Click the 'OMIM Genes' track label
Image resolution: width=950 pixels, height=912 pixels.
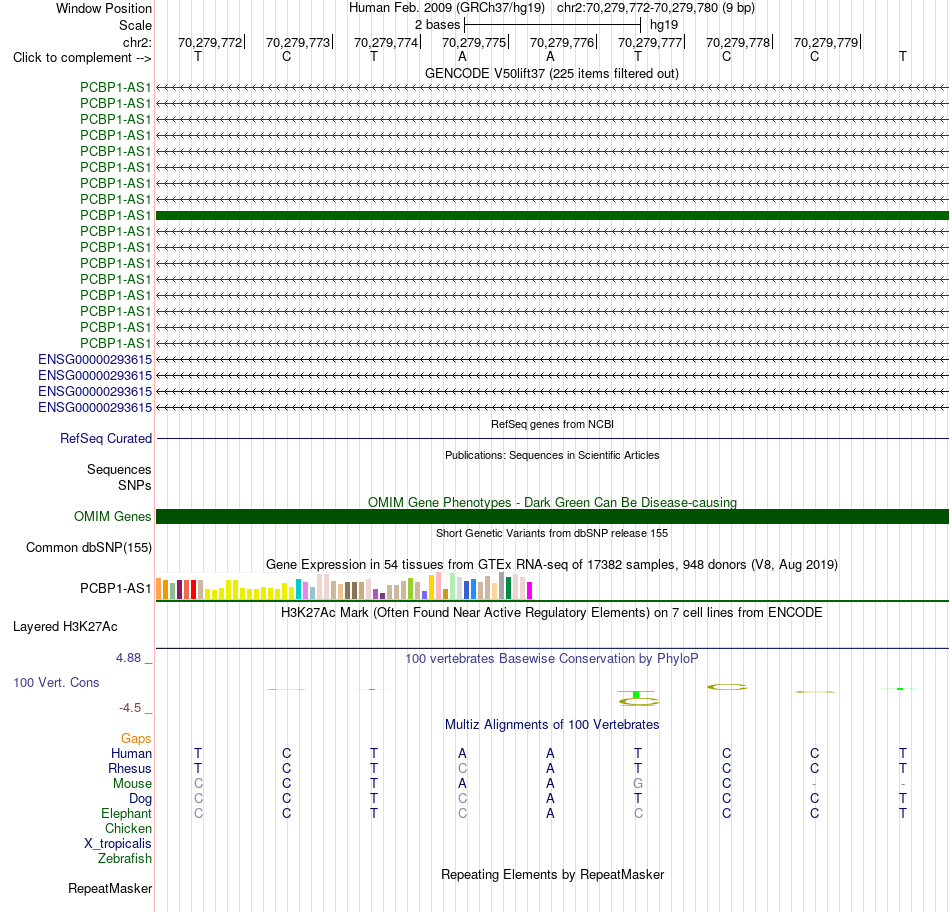pyautogui.click(x=112, y=516)
